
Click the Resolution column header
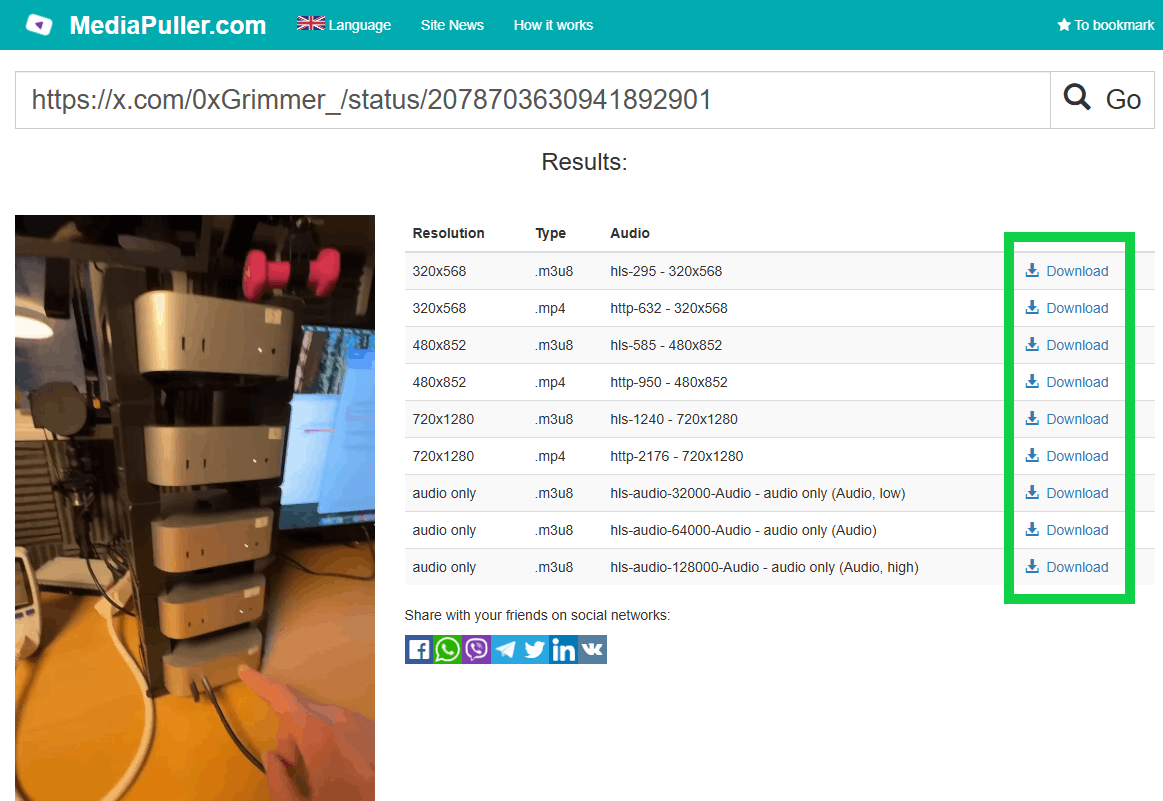448,233
